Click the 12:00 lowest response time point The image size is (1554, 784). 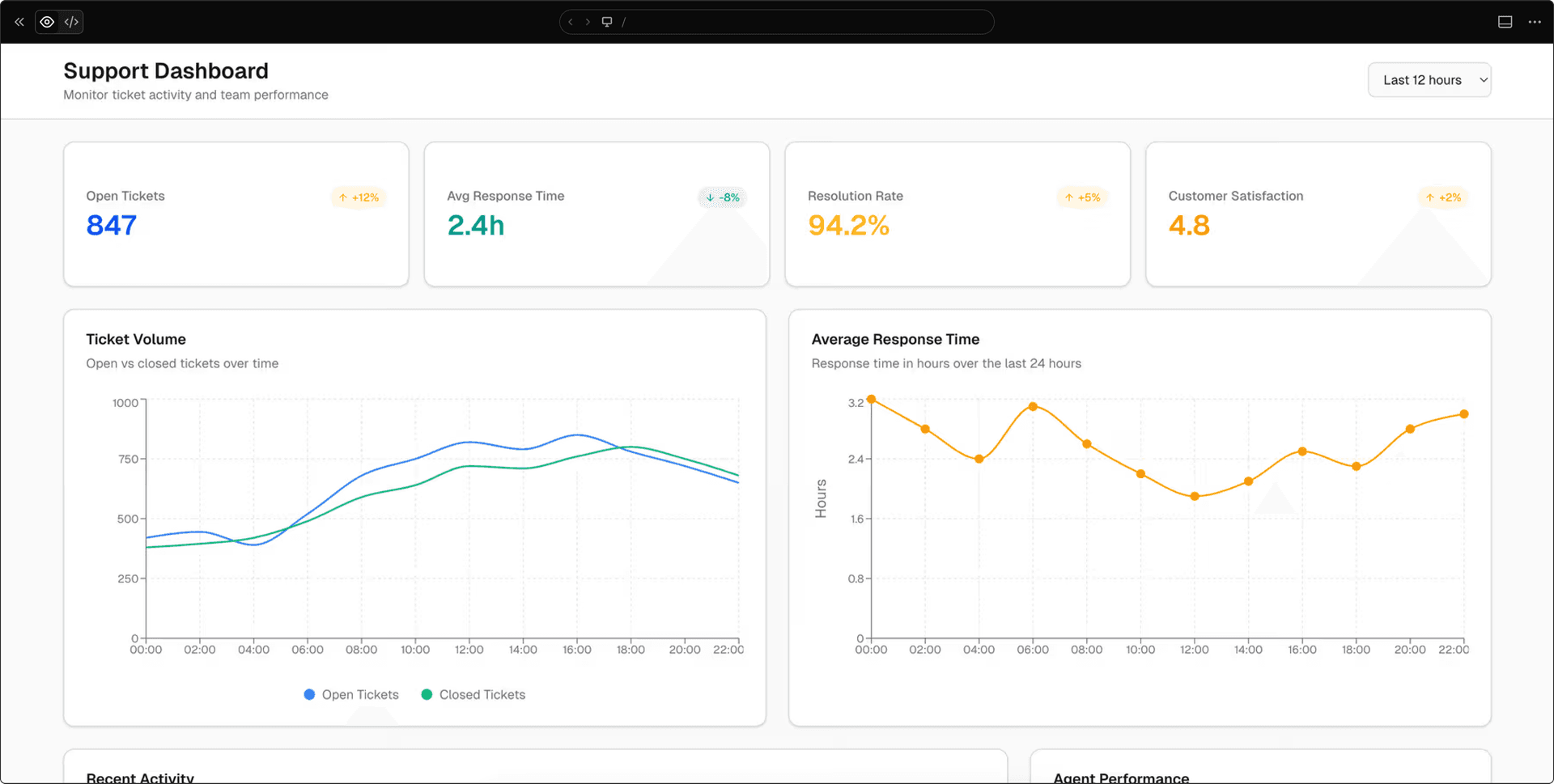[x=1195, y=496]
